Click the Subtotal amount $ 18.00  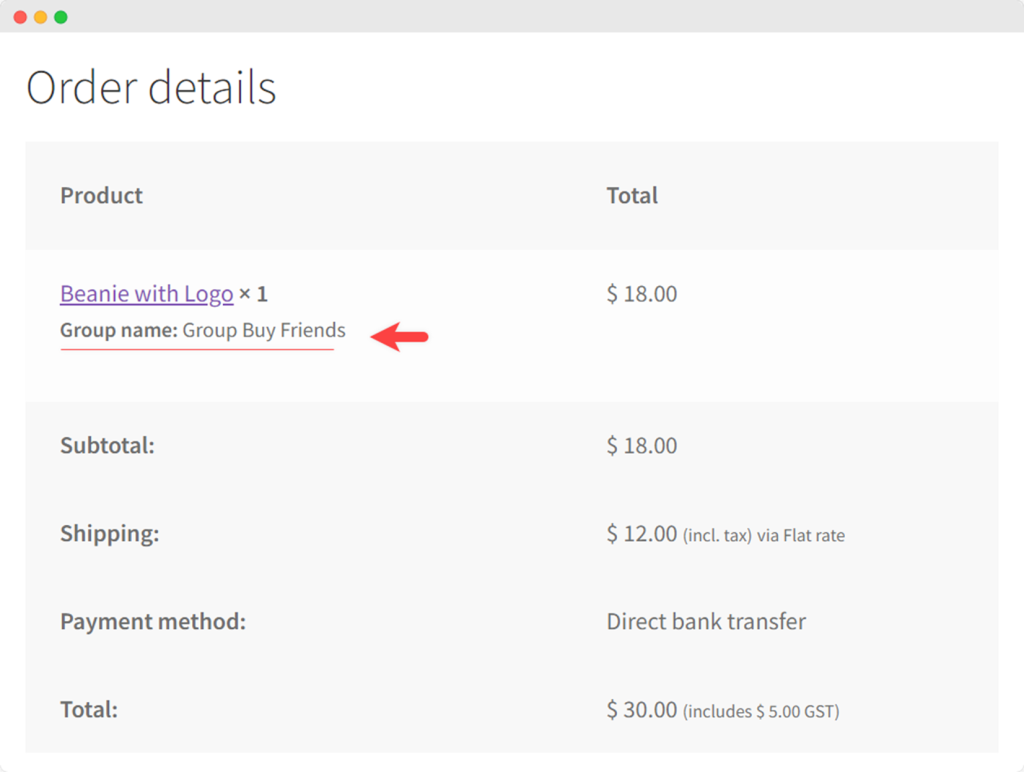point(641,446)
